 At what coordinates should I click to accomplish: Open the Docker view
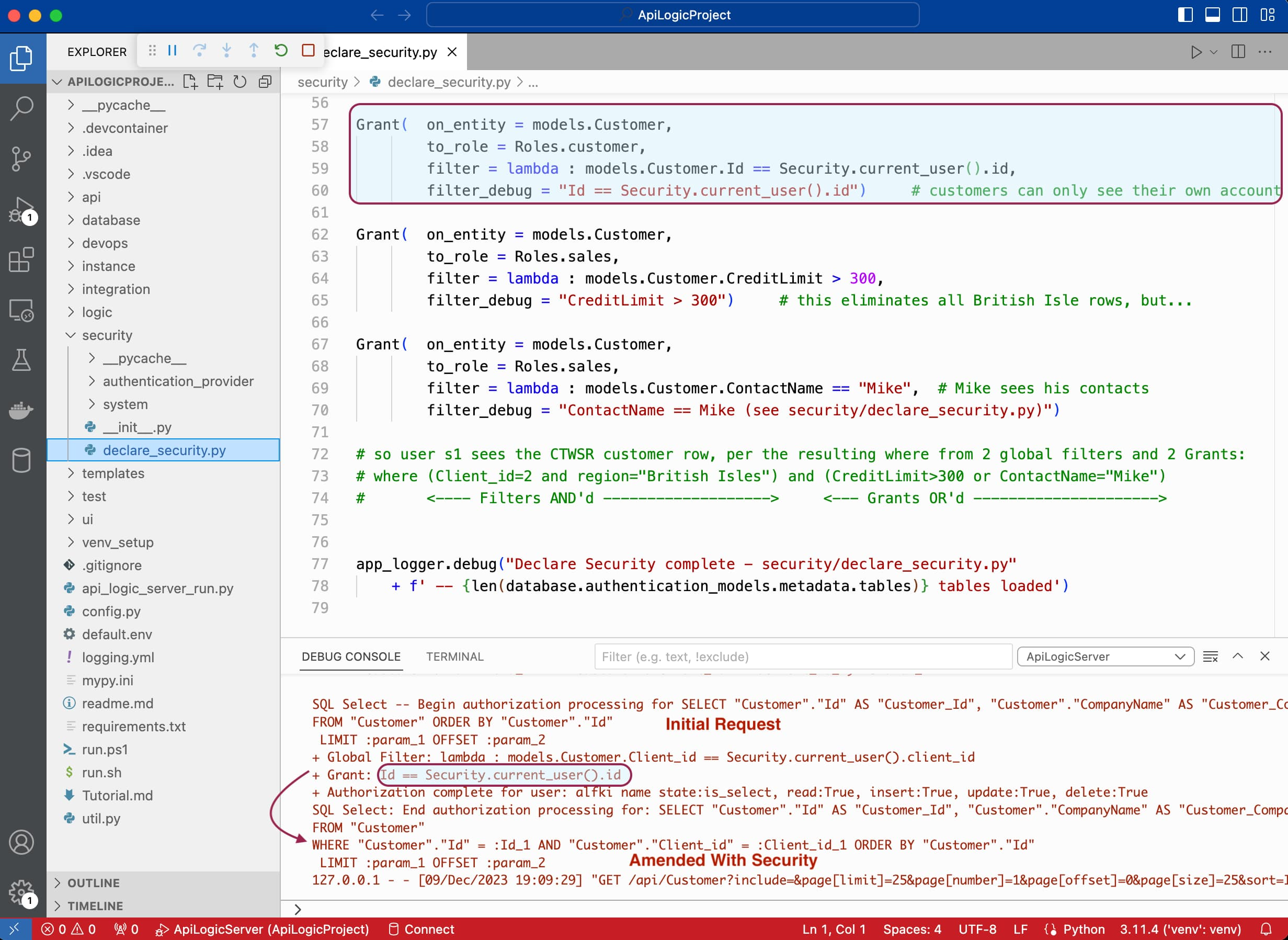click(21, 410)
